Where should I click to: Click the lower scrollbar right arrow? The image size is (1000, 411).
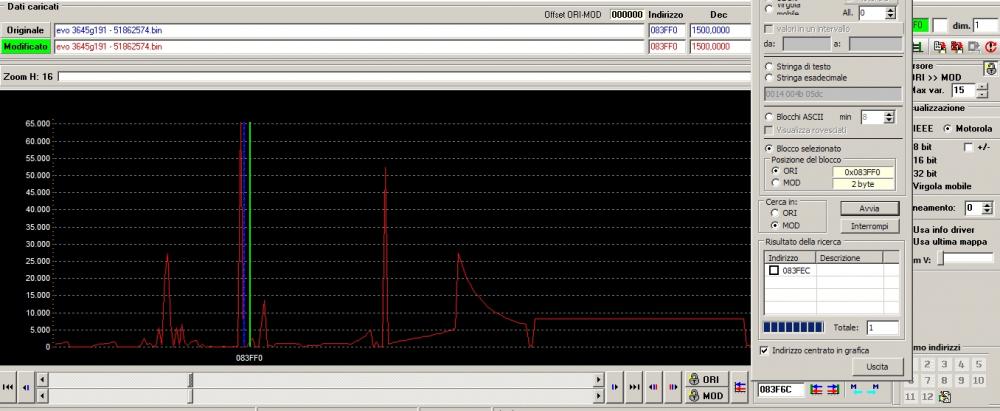coord(598,396)
